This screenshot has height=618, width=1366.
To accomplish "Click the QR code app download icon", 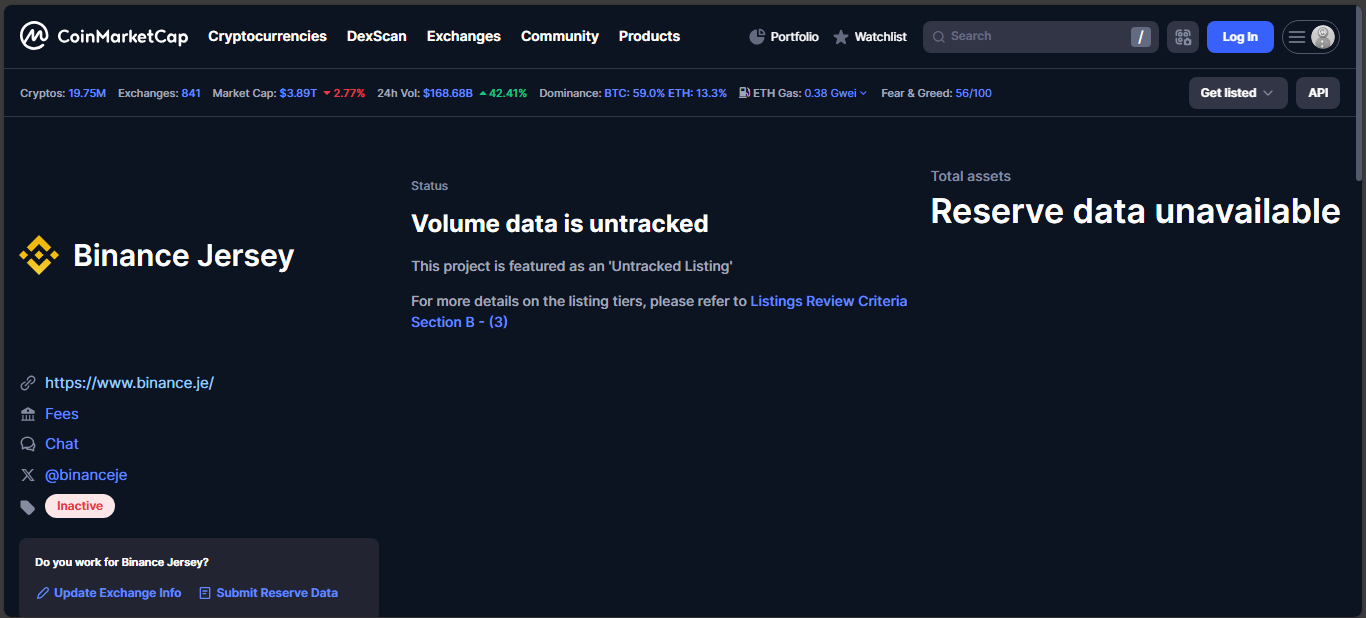I will pyautogui.click(x=1183, y=37).
